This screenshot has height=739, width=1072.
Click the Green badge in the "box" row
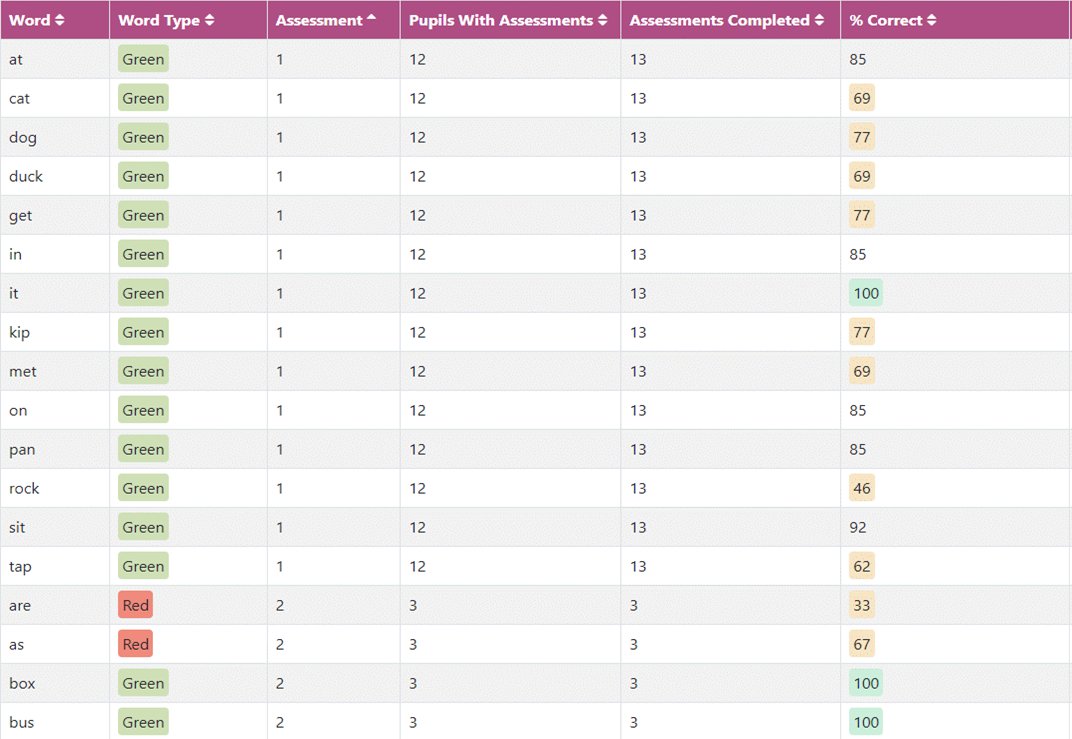pos(144,683)
